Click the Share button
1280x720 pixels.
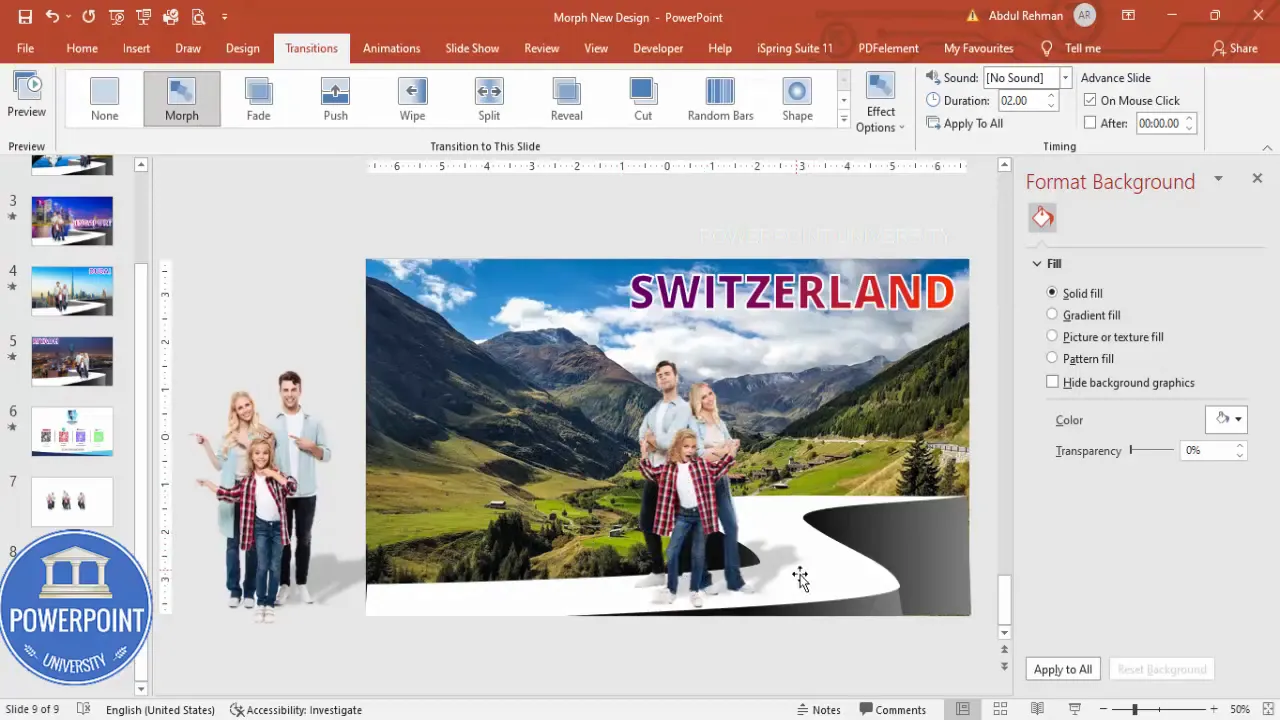point(1234,48)
